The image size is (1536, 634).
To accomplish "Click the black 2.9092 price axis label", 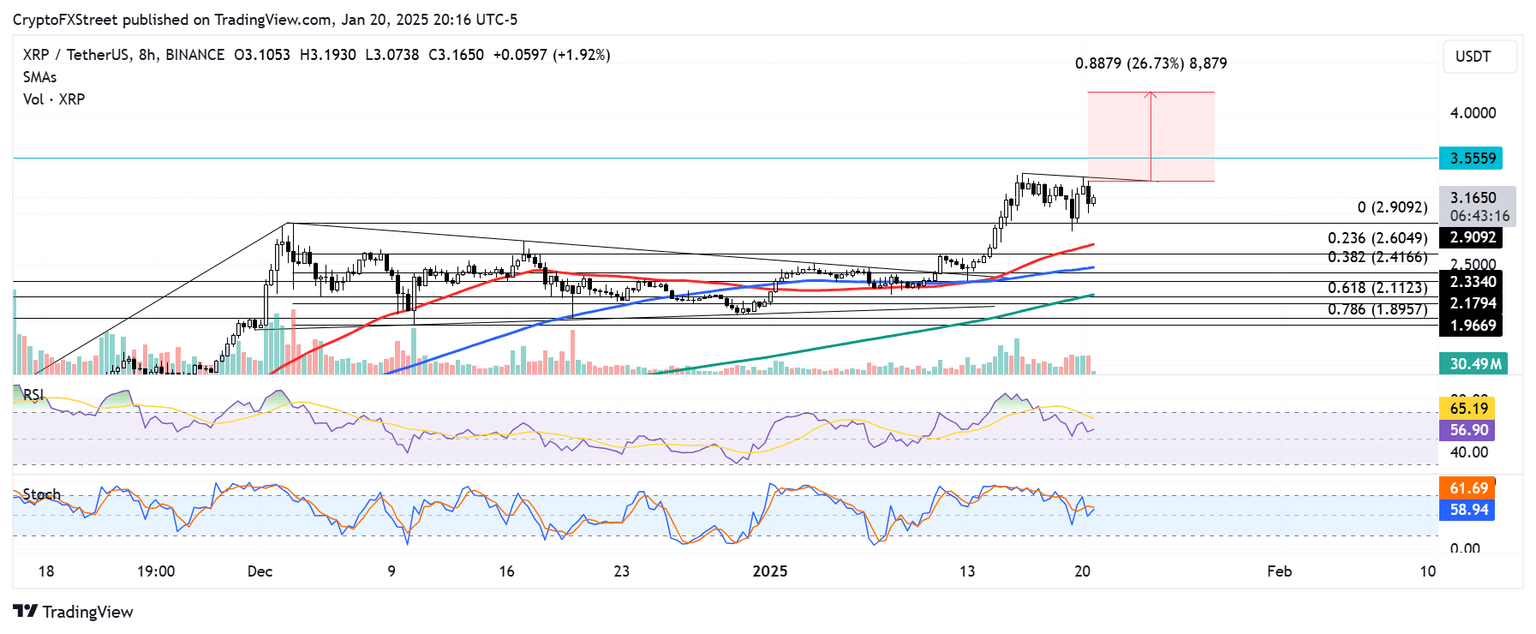I will pos(1478,238).
